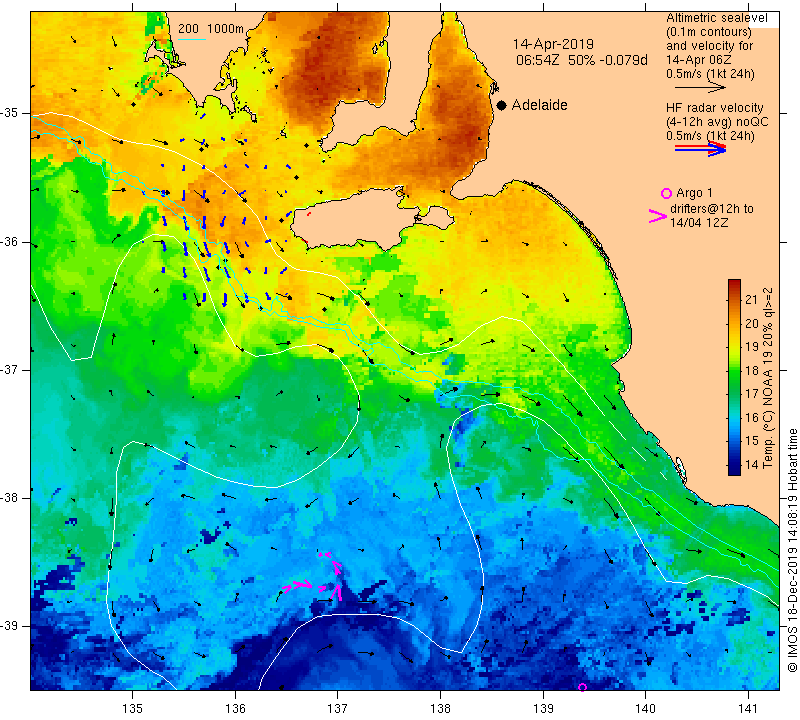Click the 21 degree label on colorbar
The width and height of the screenshot is (800, 720).
coord(751,300)
